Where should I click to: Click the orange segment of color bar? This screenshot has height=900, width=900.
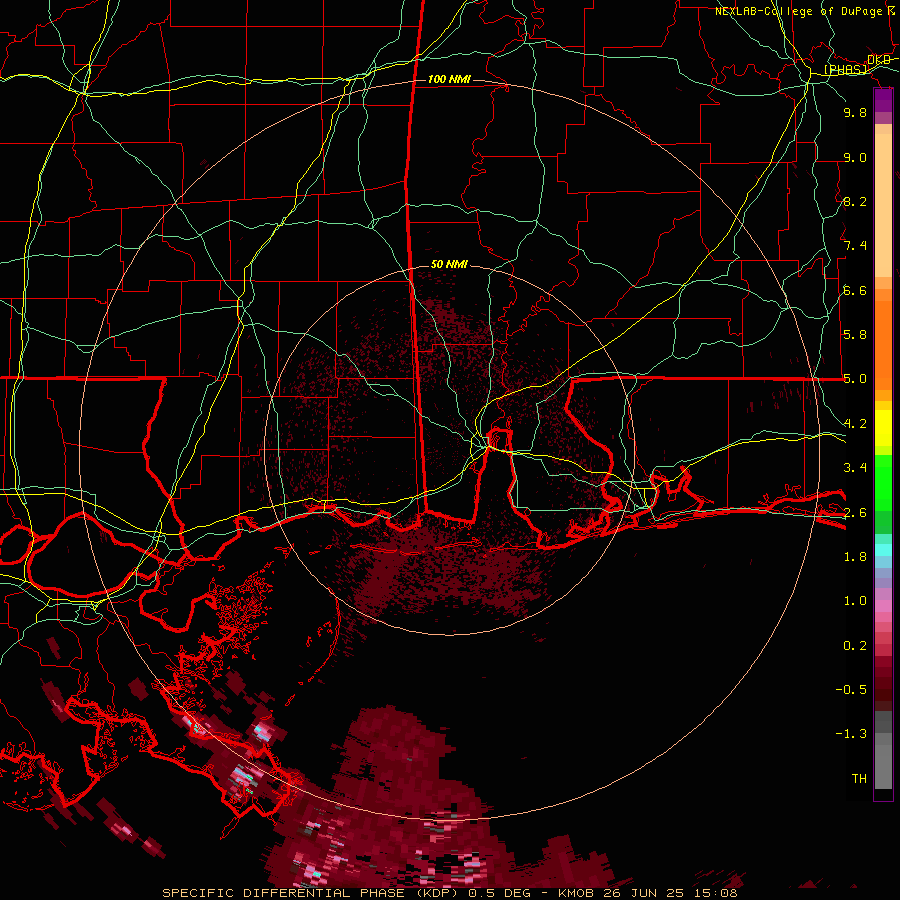tap(883, 344)
